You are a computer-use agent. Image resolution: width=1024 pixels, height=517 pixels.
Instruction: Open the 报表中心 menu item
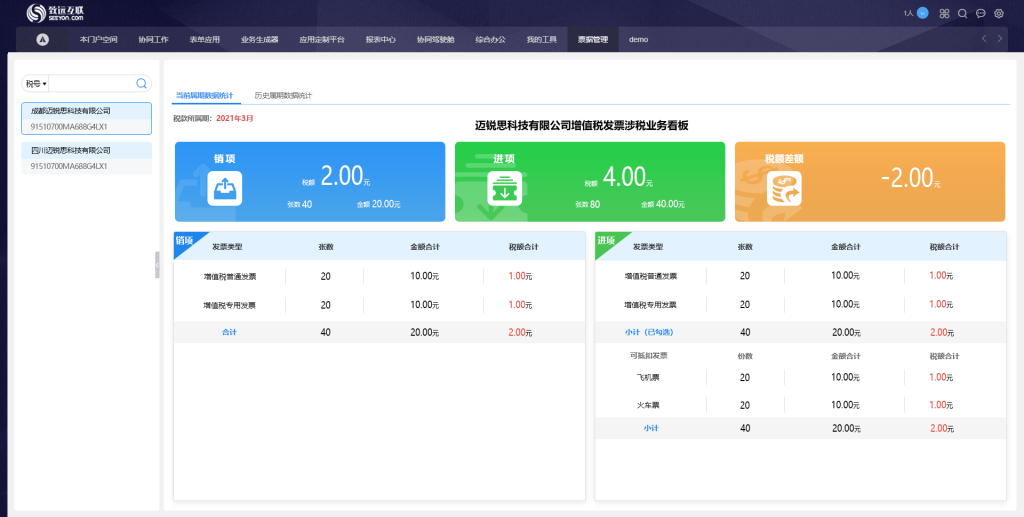click(x=381, y=40)
